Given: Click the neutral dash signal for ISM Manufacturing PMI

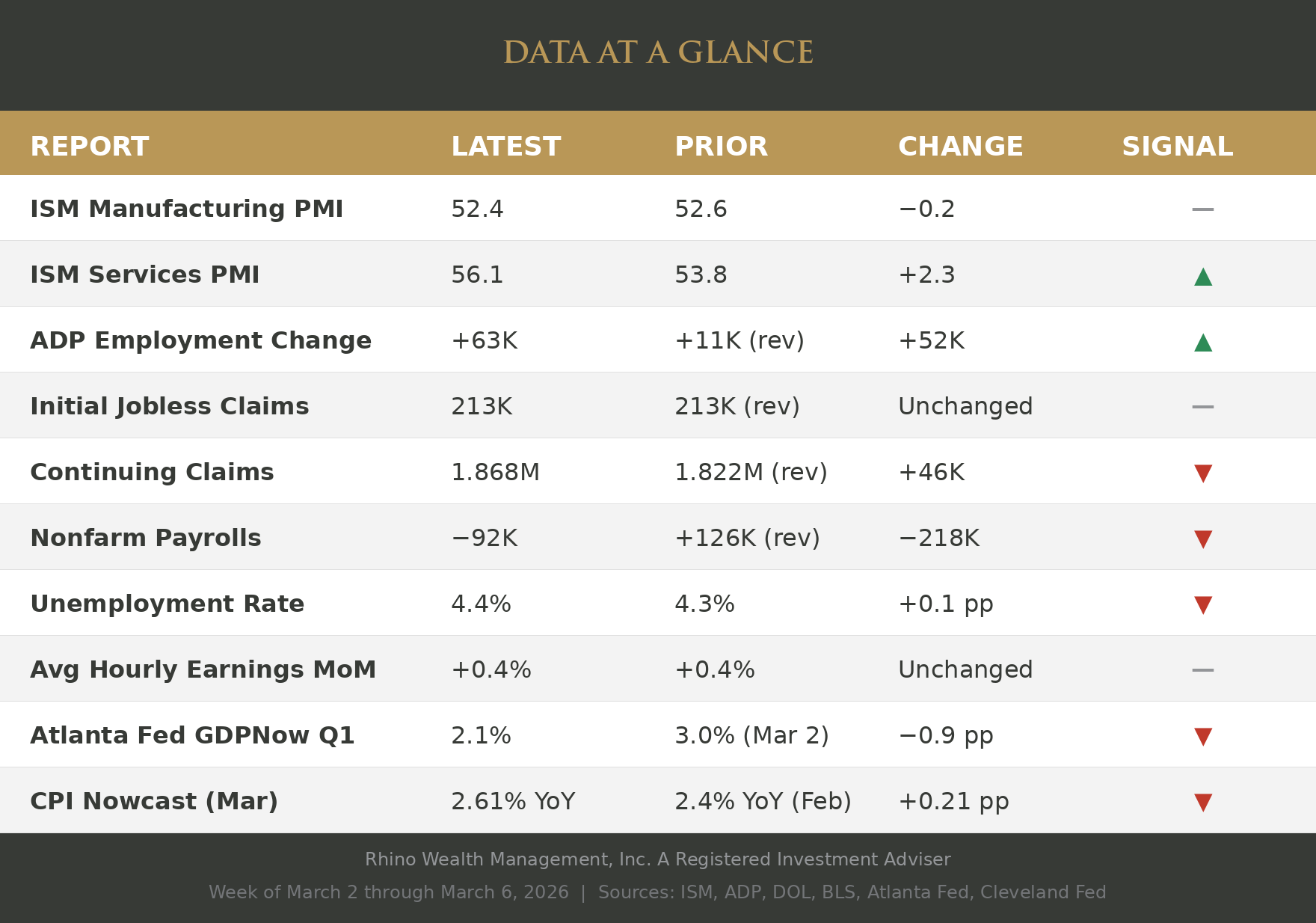Looking at the screenshot, I should pyautogui.click(x=1202, y=209).
